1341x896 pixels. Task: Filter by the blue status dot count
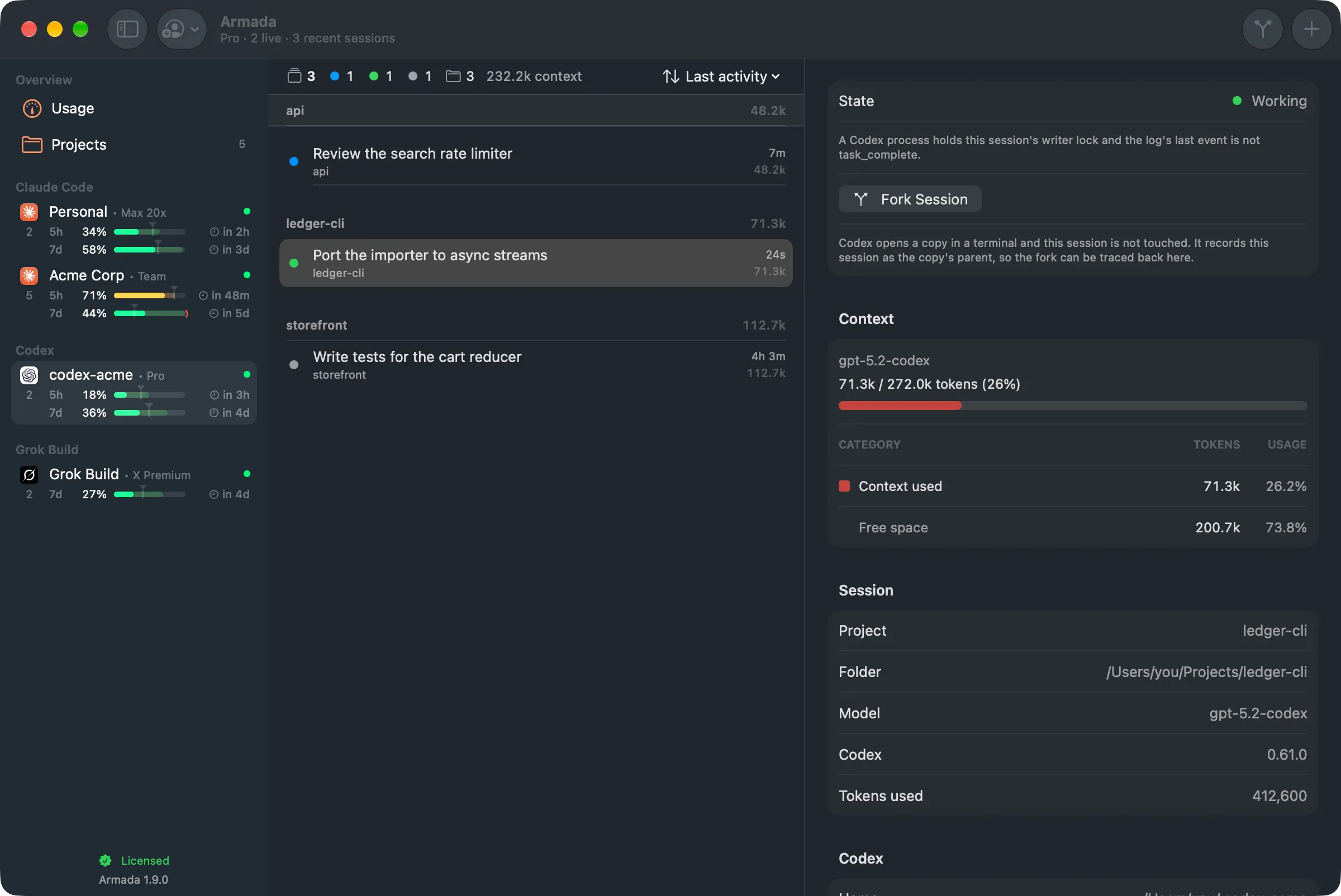(341, 76)
